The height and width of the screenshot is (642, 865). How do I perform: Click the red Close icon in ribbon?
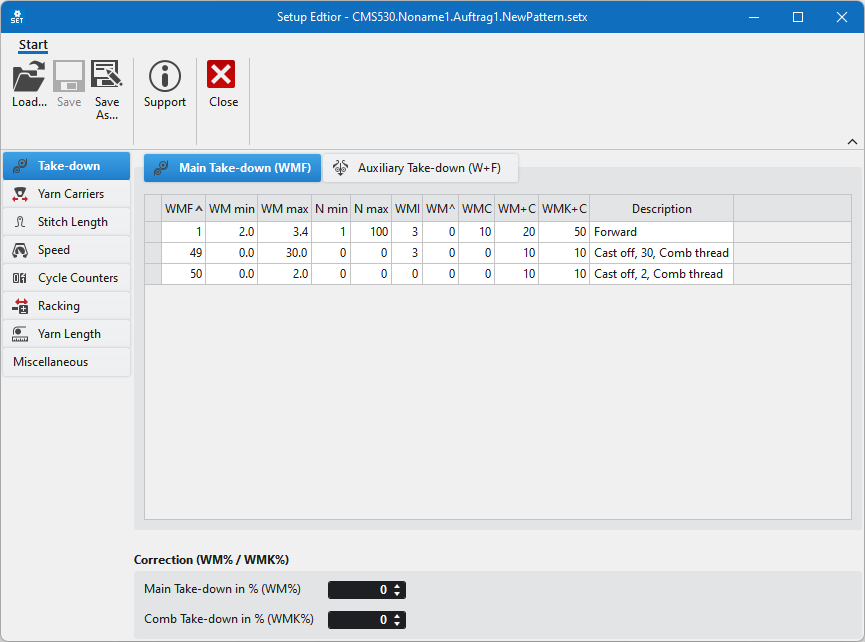222,77
